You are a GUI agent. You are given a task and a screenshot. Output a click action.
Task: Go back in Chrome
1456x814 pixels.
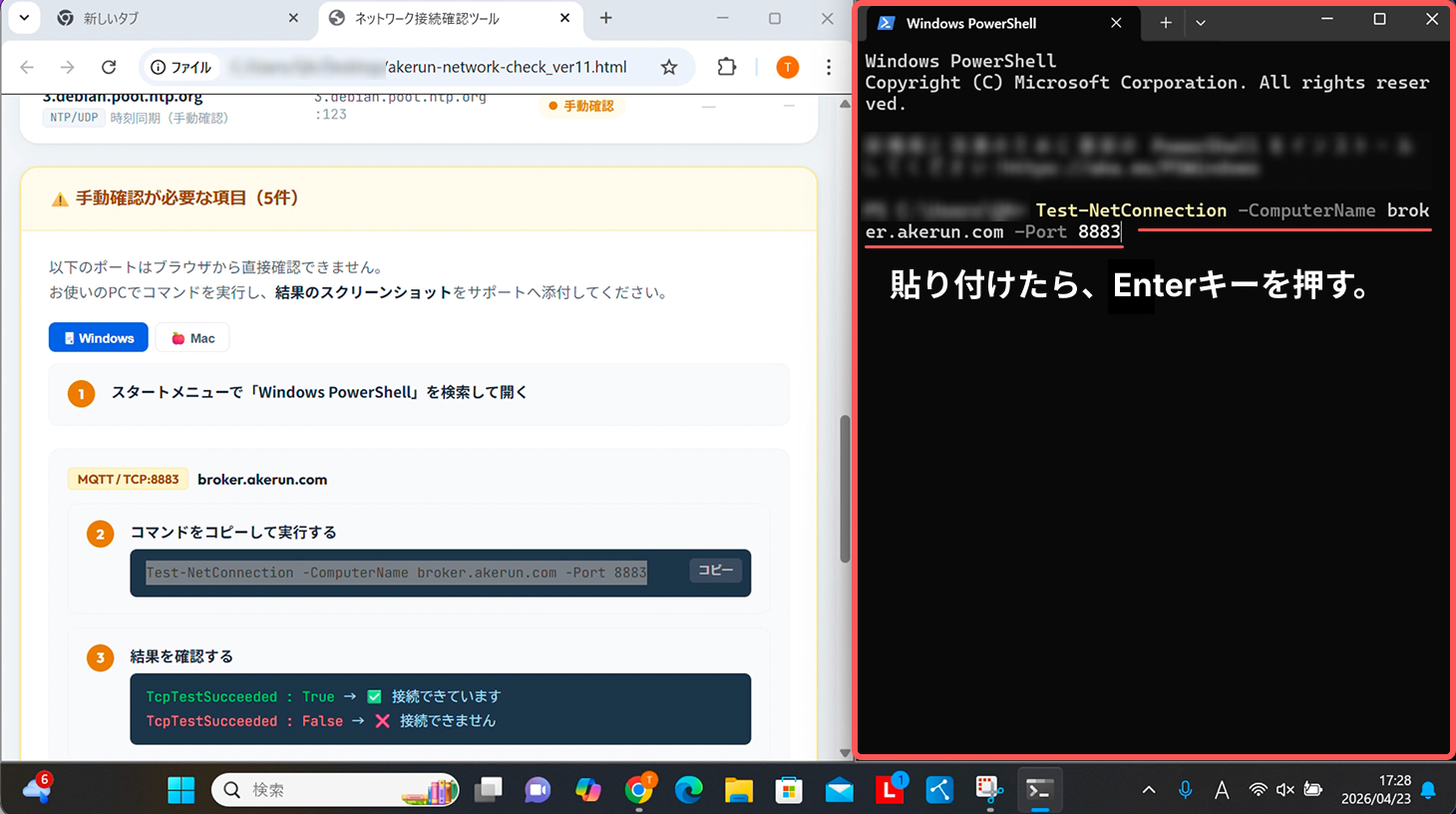(27, 67)
